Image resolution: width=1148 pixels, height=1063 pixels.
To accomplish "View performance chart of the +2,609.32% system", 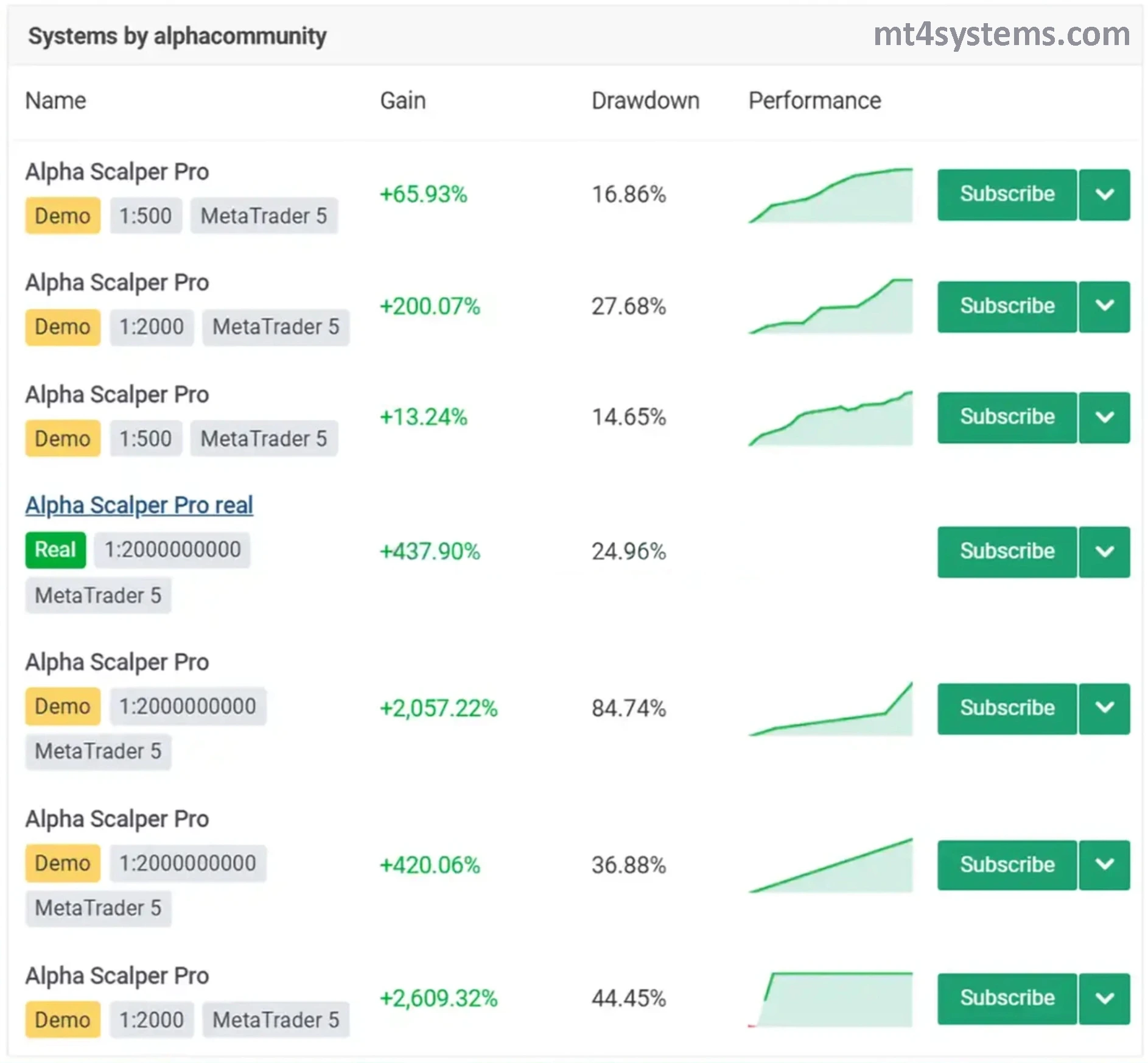I will click(x=830, y=1000).
